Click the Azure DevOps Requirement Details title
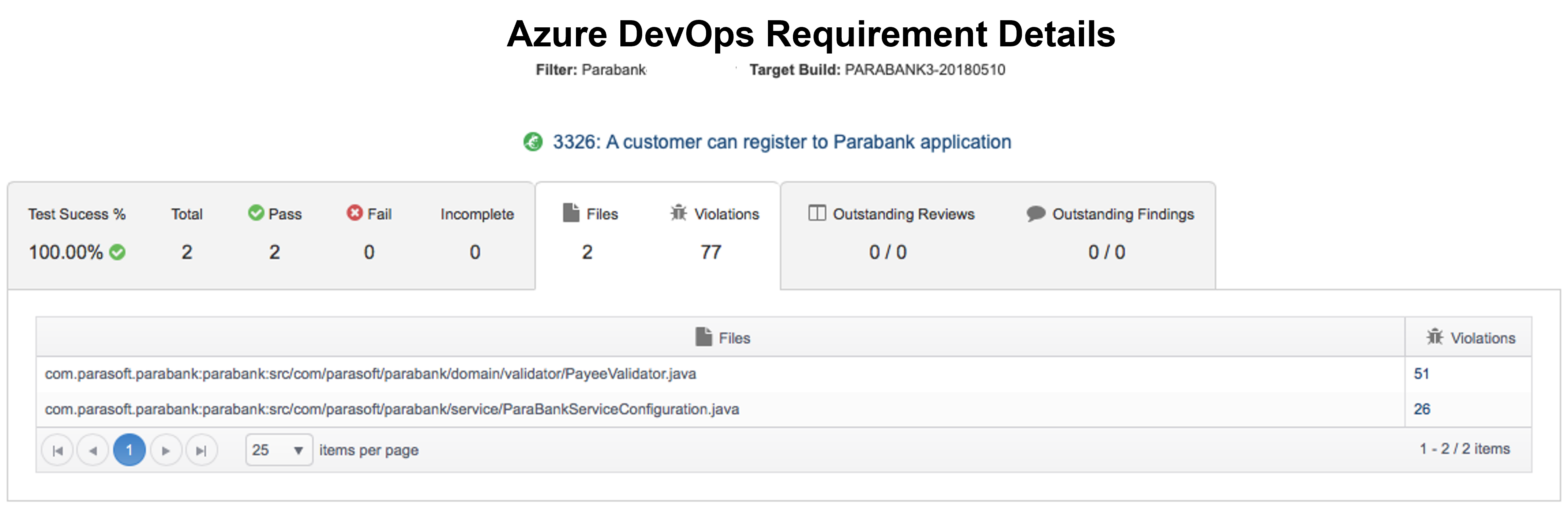1568x507 pixels. point(811,34)
